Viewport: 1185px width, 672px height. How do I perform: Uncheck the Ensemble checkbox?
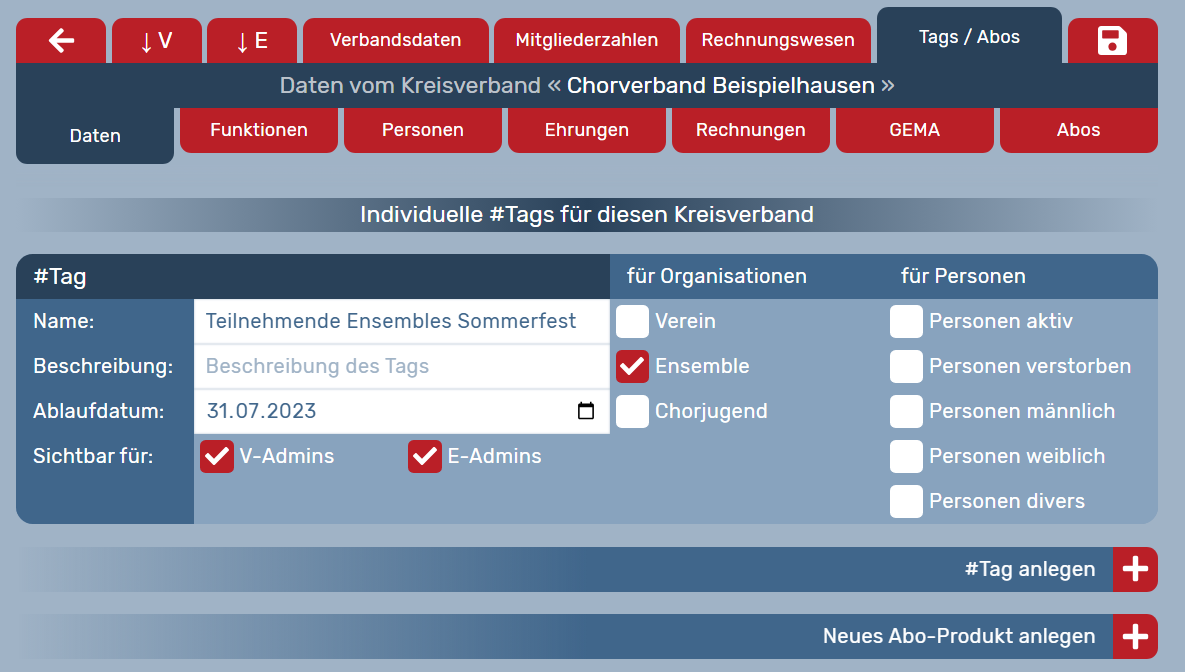pyautogui.click(x=632, y=367)
